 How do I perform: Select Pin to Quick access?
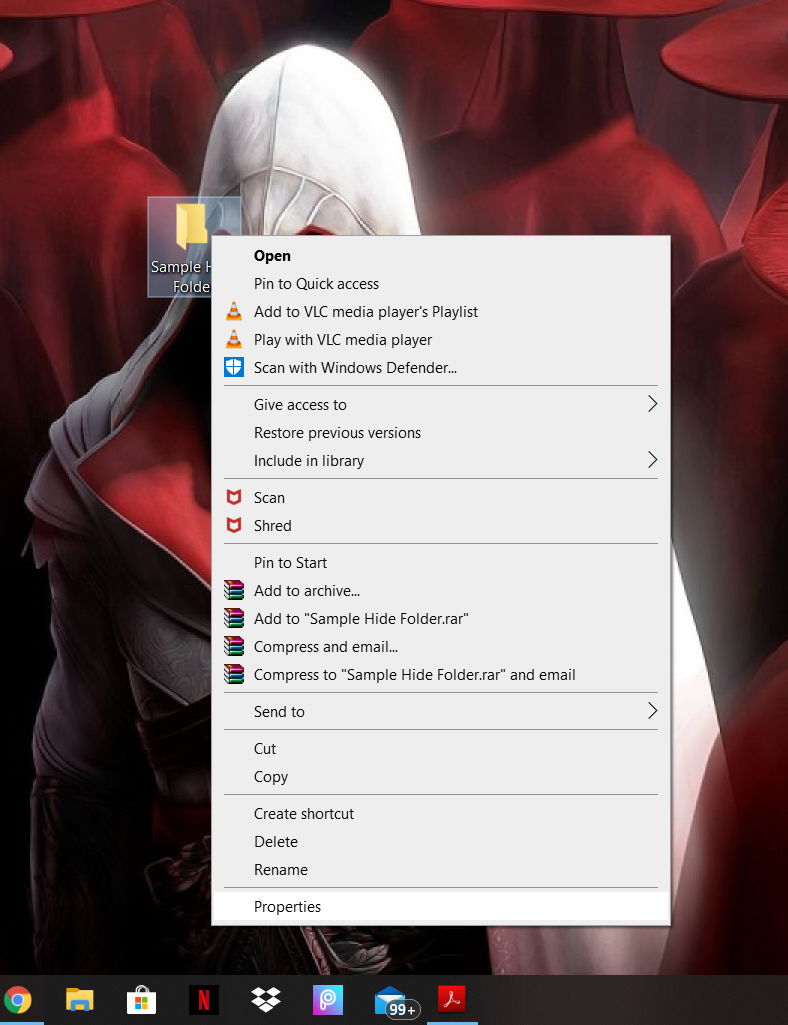pos(441,284)
